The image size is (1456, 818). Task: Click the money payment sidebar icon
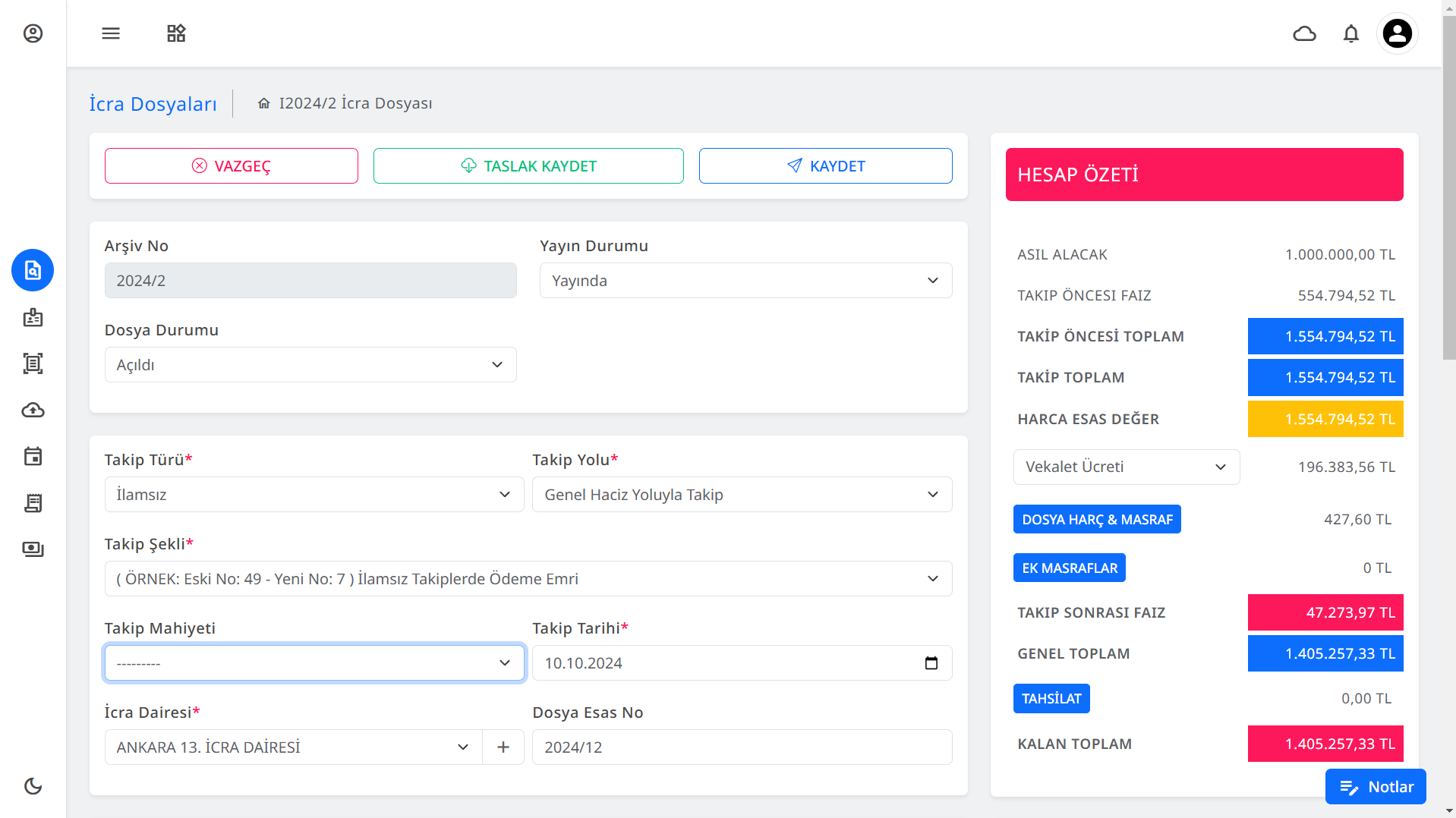(x=33, y=549)
